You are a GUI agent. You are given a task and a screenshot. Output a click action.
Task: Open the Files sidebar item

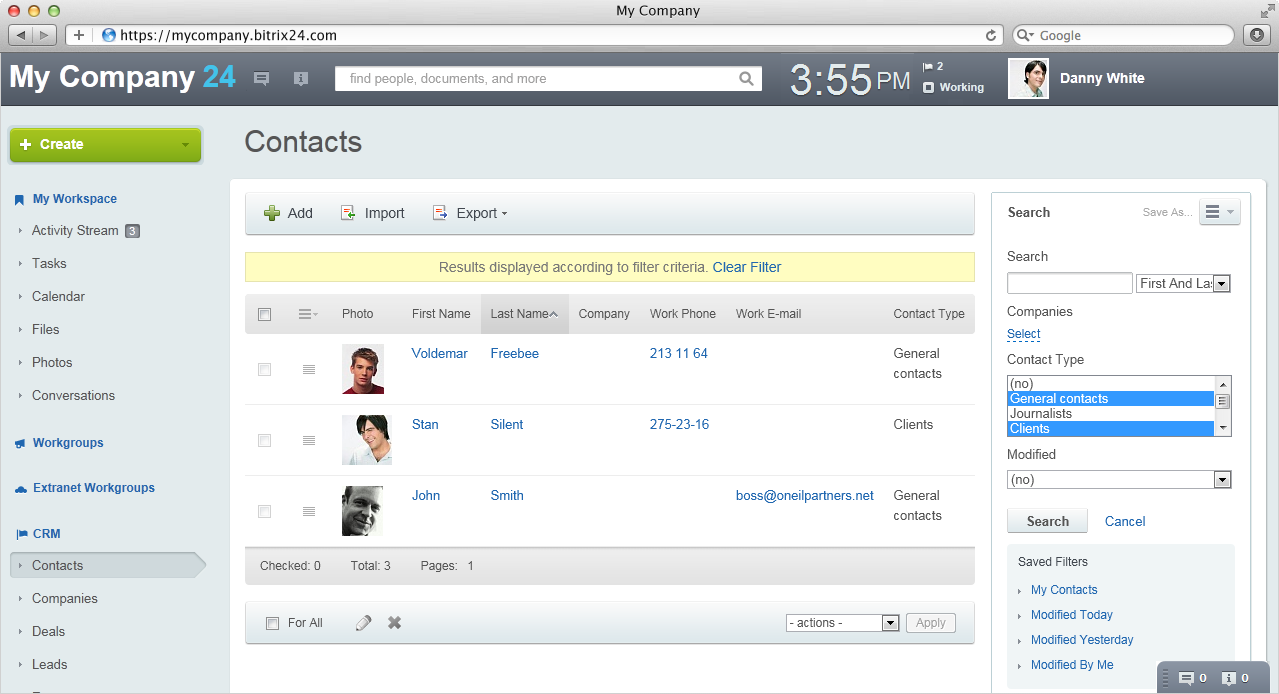pyautogui.click(x=45, y=329)
